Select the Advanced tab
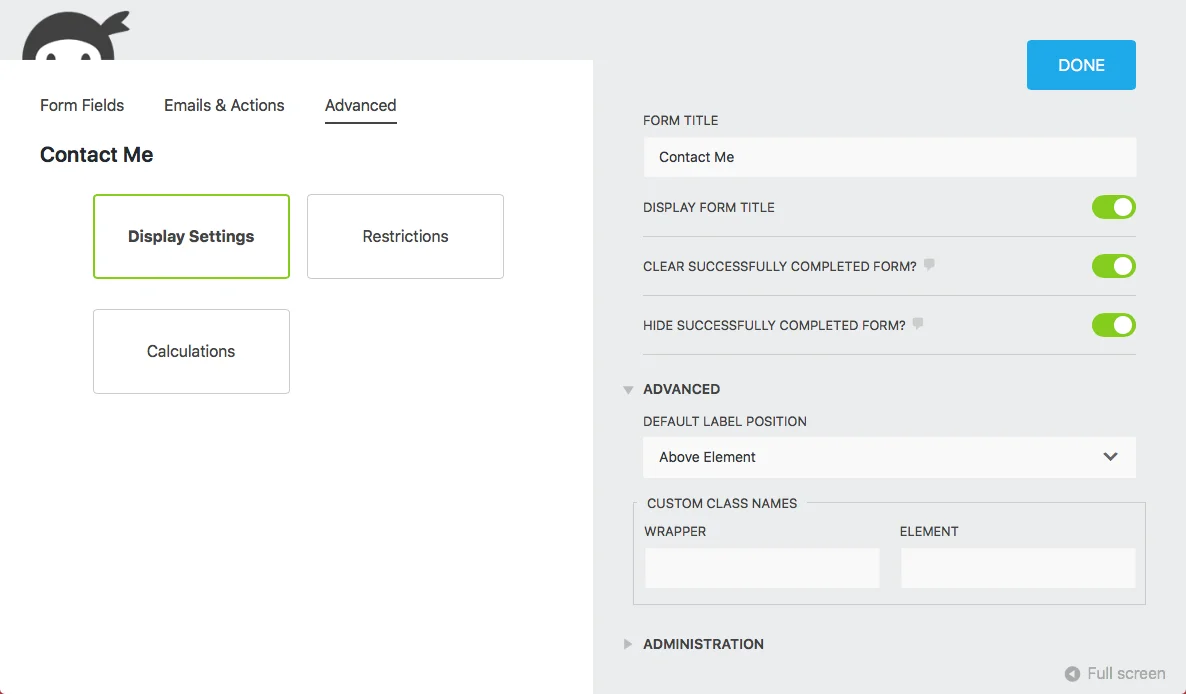The height and width of the screenshot is (694, 1186). [x=360, y=105]
